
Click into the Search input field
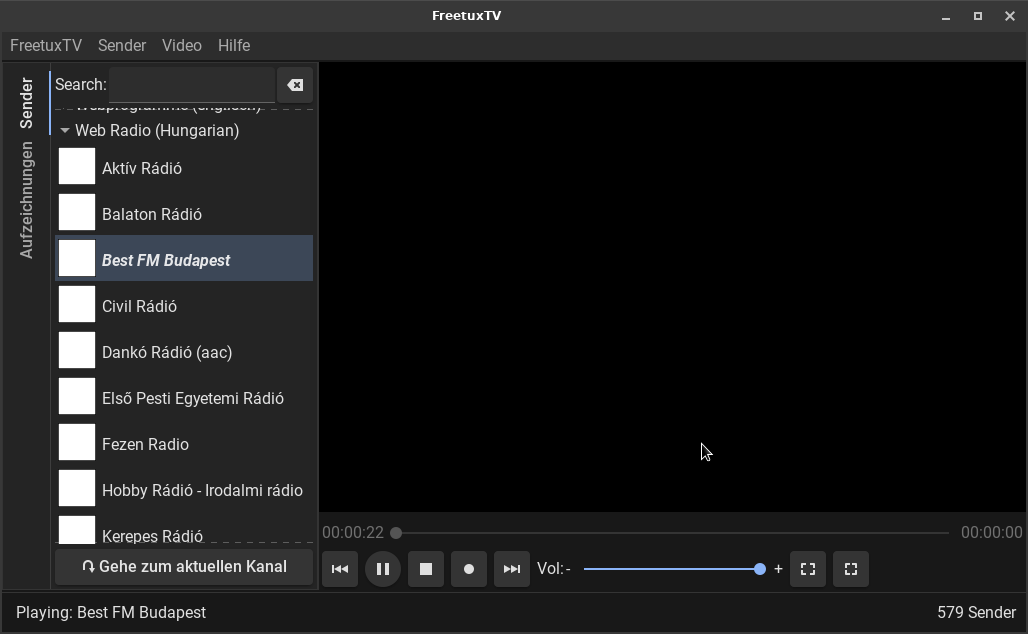[192, 85]
